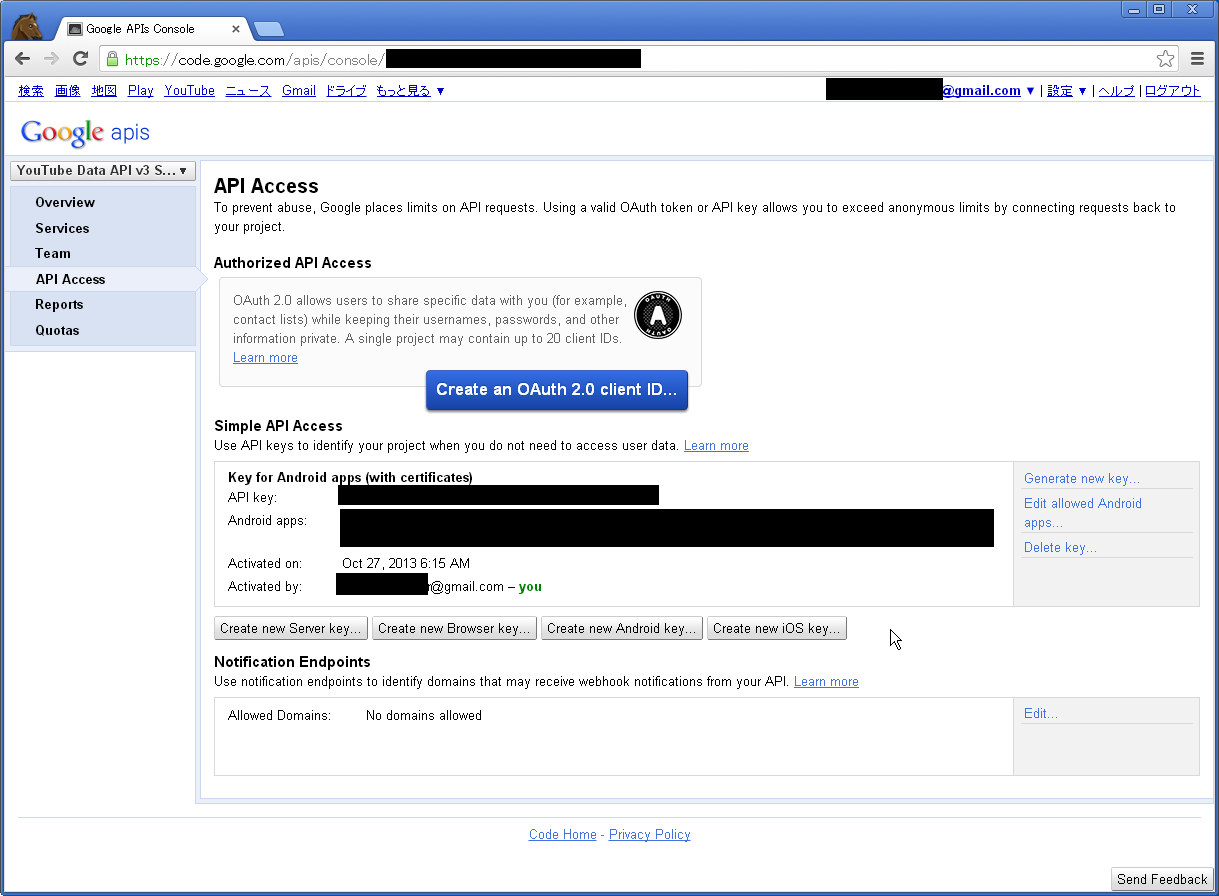The image size is (1219, 896).
Task: Click Key for Android apps heading
Action: coord(350,477)
